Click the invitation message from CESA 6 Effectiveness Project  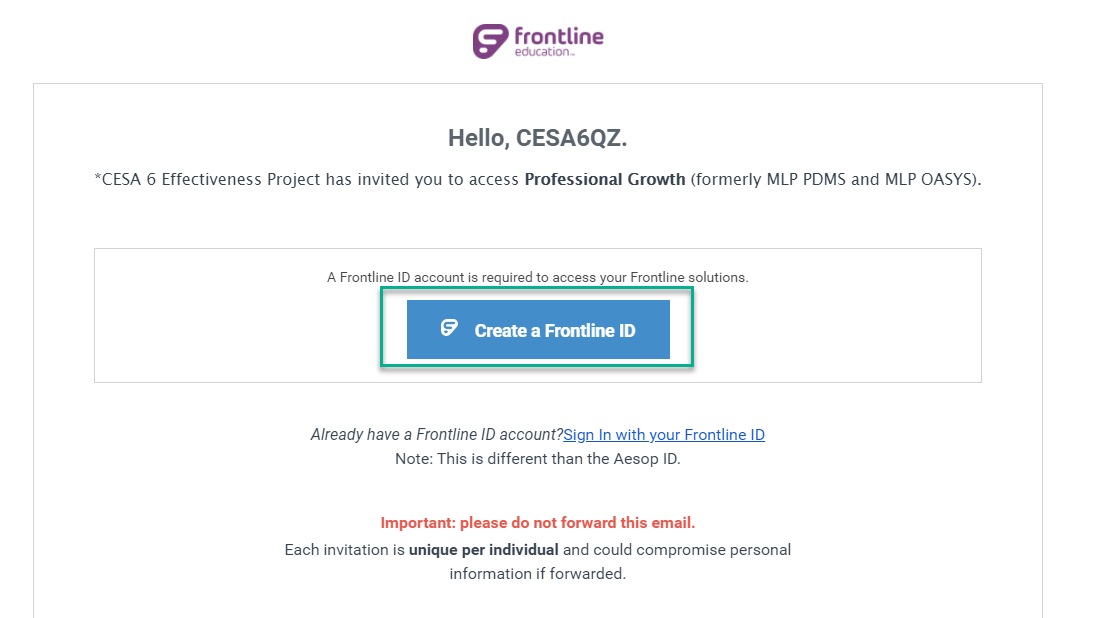coord(538,179)
